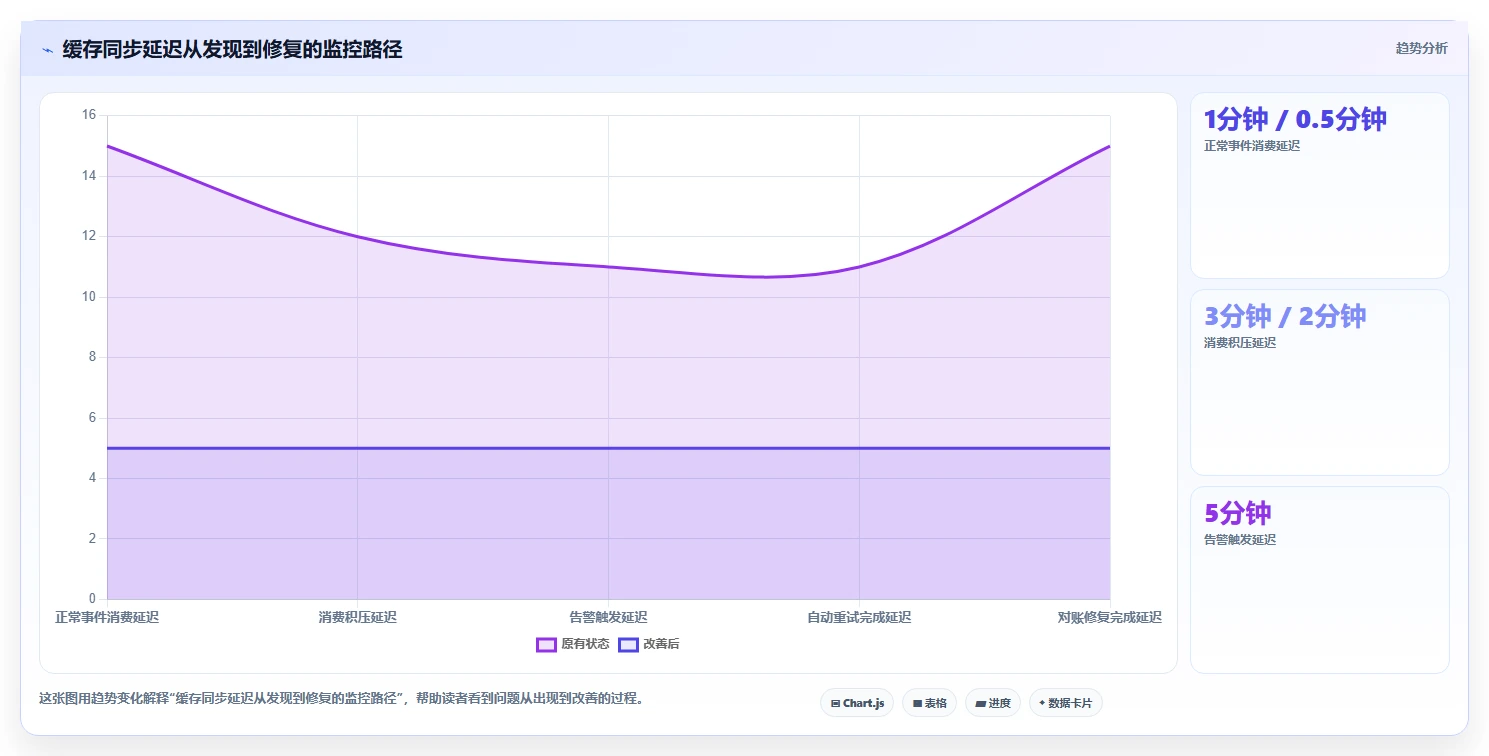Click the icon inside the 进度 tag
The width and height of the screenshot is (1489, 756).
coord(980,704)
